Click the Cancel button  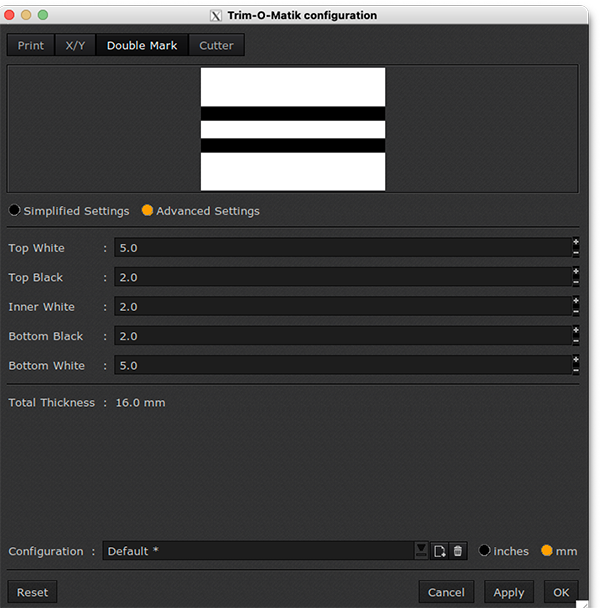click(446, 592)
